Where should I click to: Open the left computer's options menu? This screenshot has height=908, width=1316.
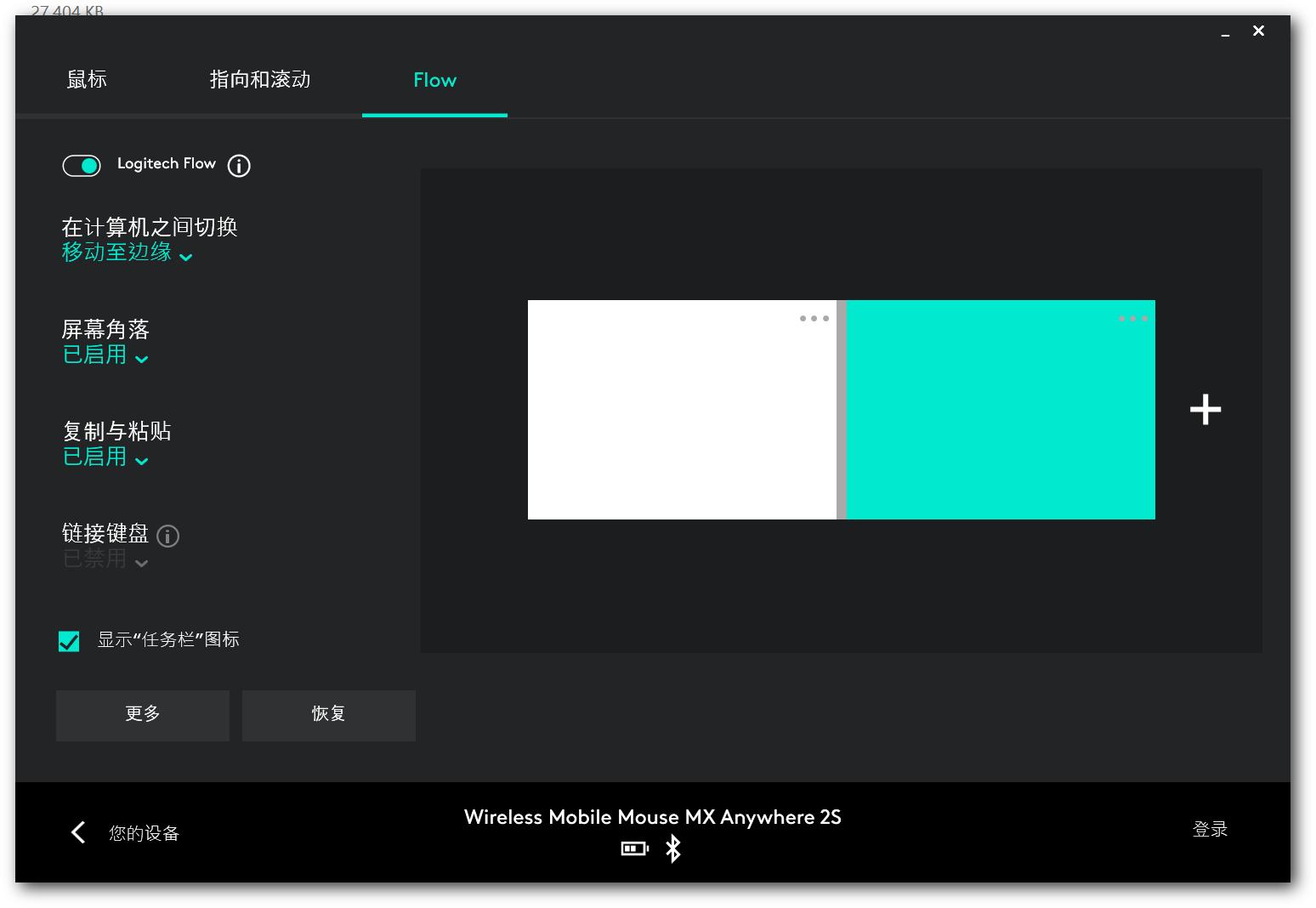point(814,319)
